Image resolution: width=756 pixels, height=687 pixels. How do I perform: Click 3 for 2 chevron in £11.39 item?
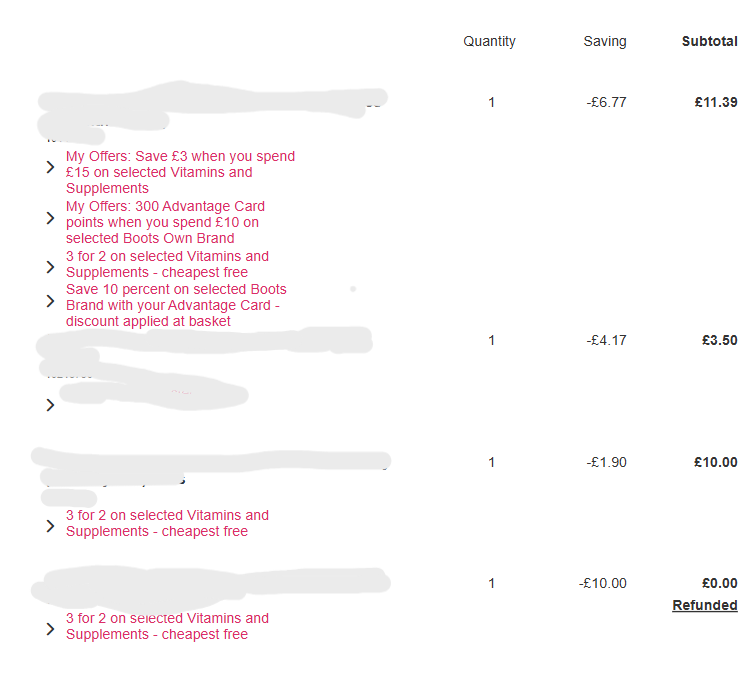(50, 267)
